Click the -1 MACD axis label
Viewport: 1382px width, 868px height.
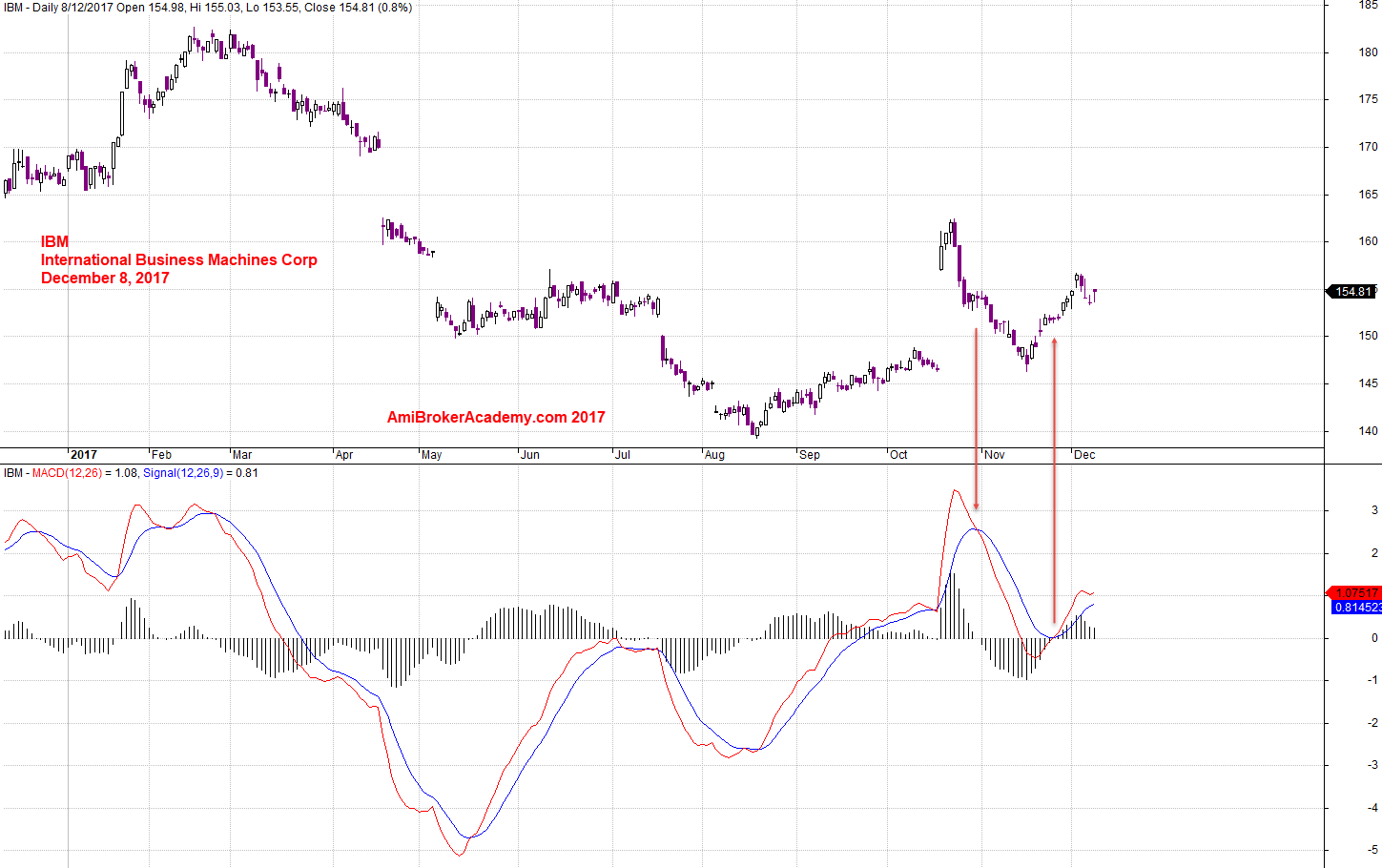1372,680
